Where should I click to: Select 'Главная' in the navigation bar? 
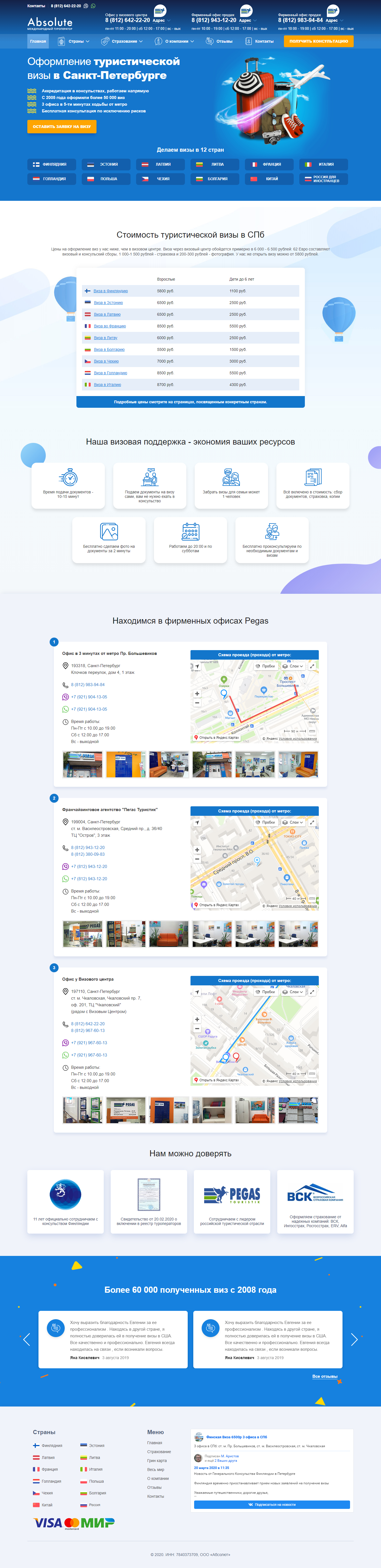pos(38,41)
